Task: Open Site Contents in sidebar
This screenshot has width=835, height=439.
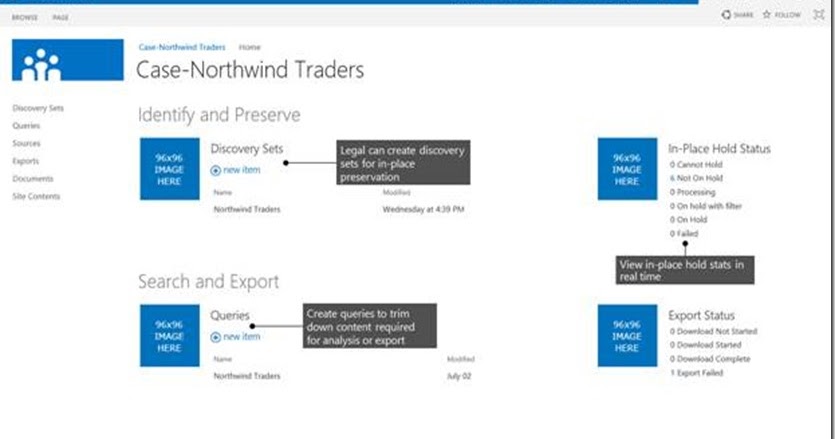Action: [x=36, y=196]
